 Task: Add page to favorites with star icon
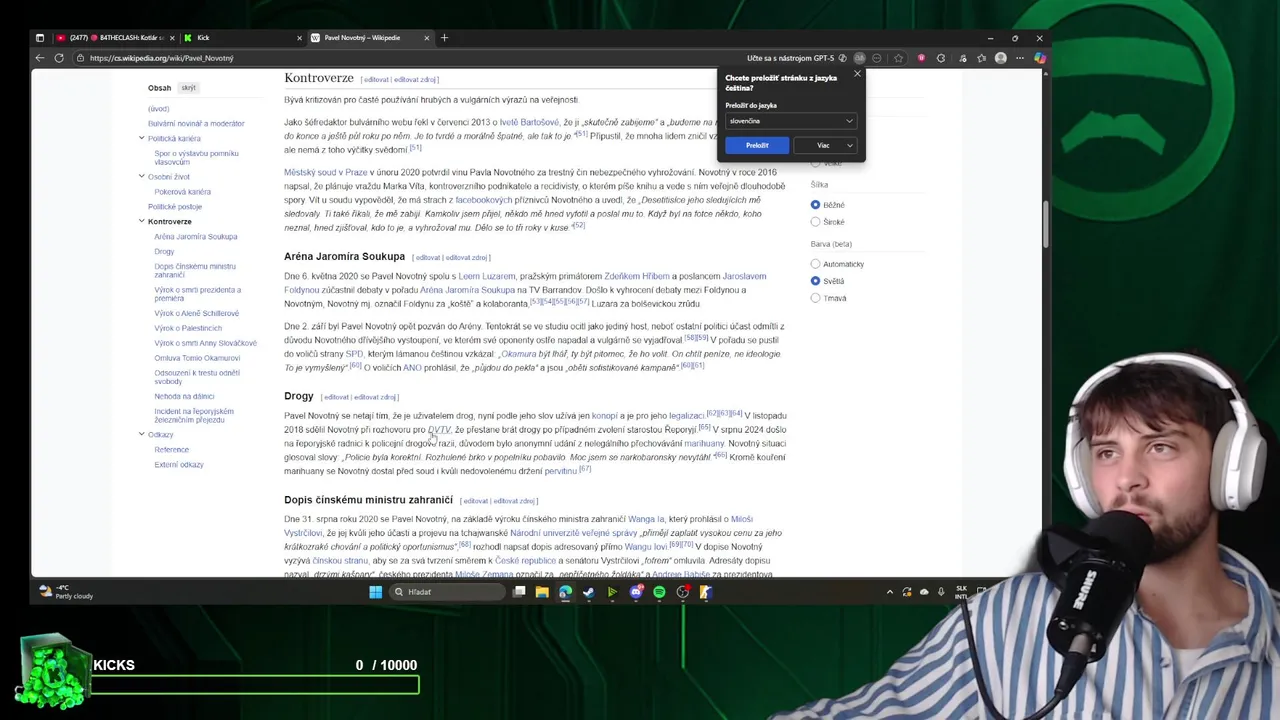pyautogui.click(x=898, y=58)
